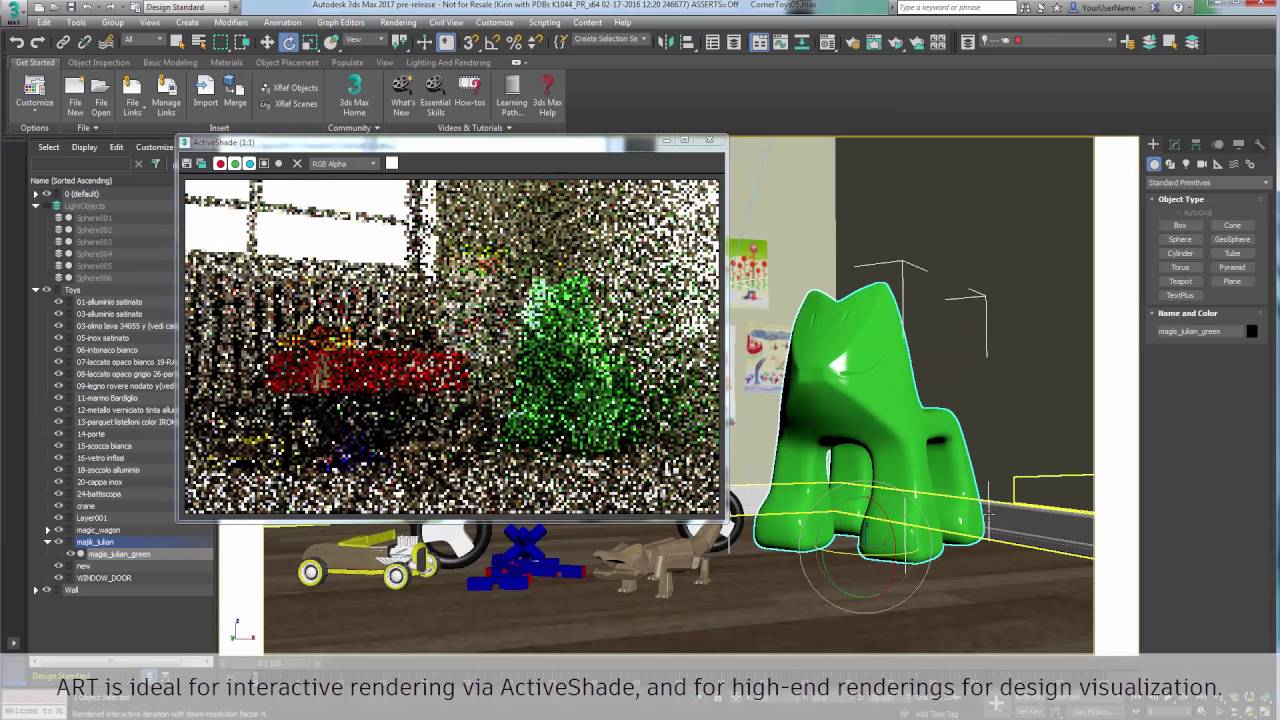Click the Undo arrow in main toolbar

click(x=17, y=42)
